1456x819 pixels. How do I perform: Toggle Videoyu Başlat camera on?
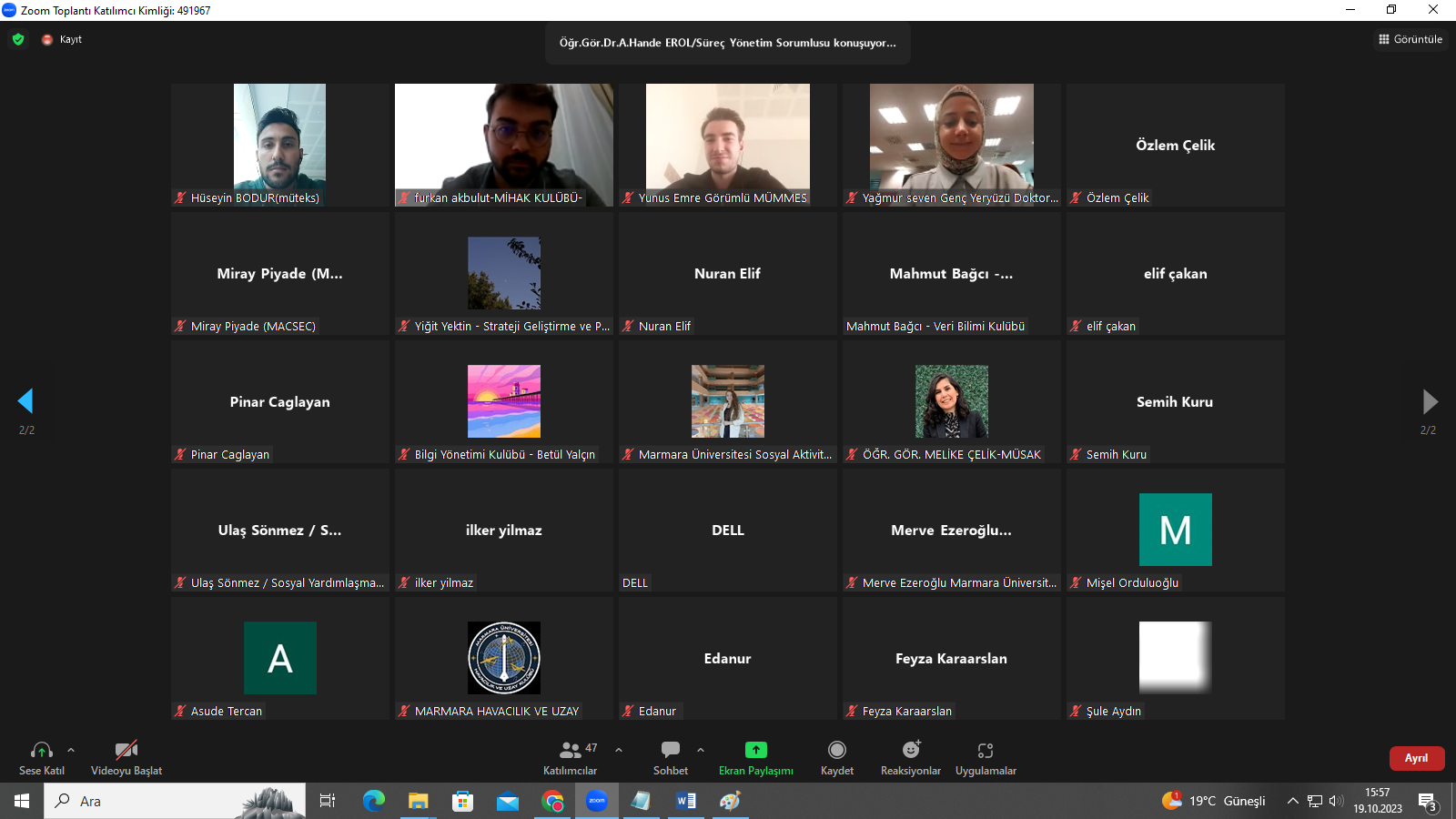(126, 751)
